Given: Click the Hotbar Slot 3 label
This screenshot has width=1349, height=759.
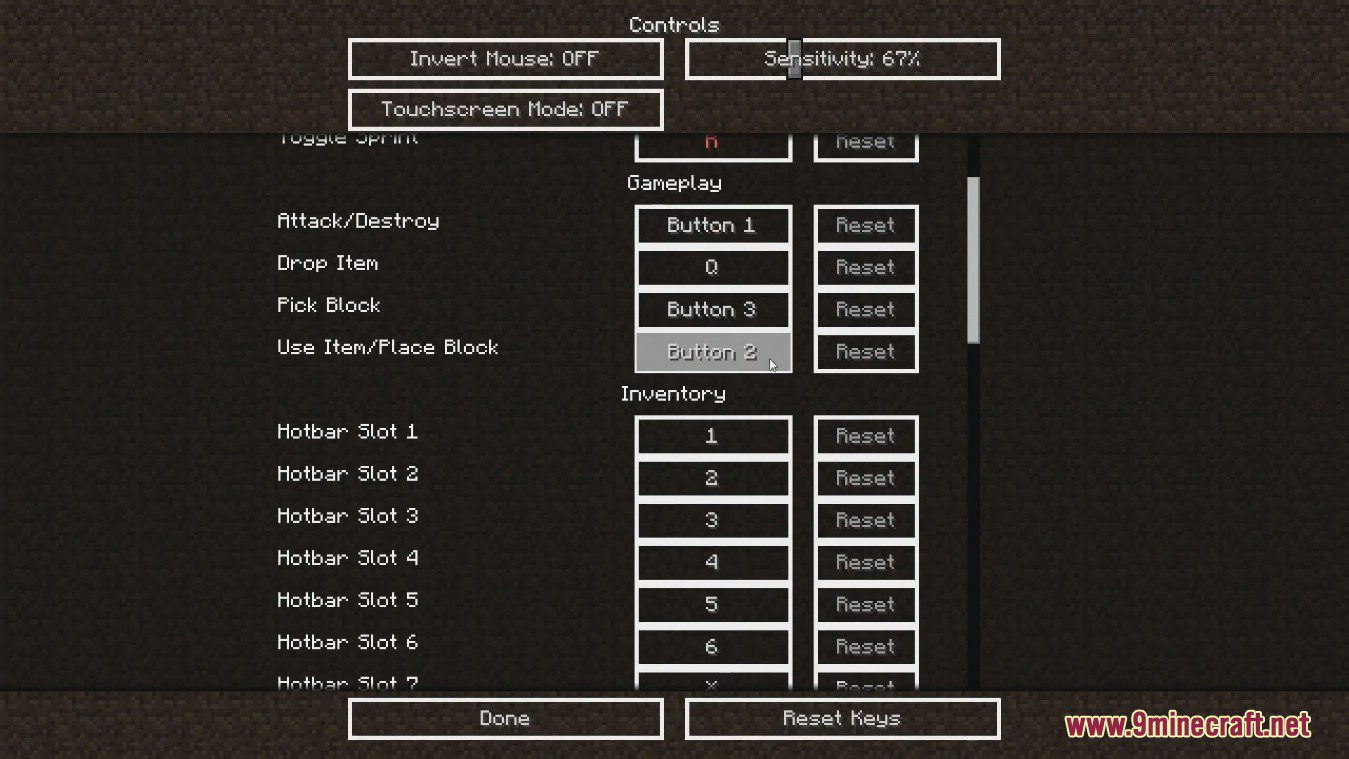Looking at the screenshot, I should (x=348, y=516).
